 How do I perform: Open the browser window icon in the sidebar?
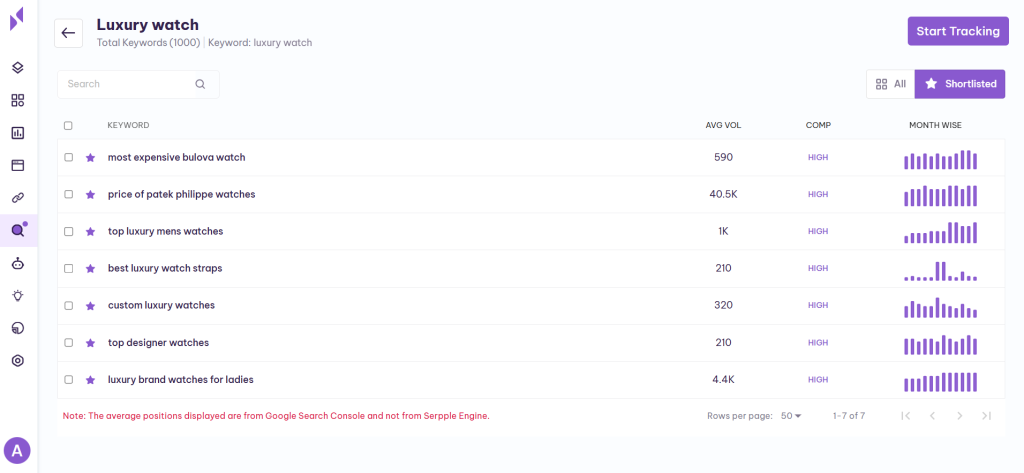coord(18,165)
